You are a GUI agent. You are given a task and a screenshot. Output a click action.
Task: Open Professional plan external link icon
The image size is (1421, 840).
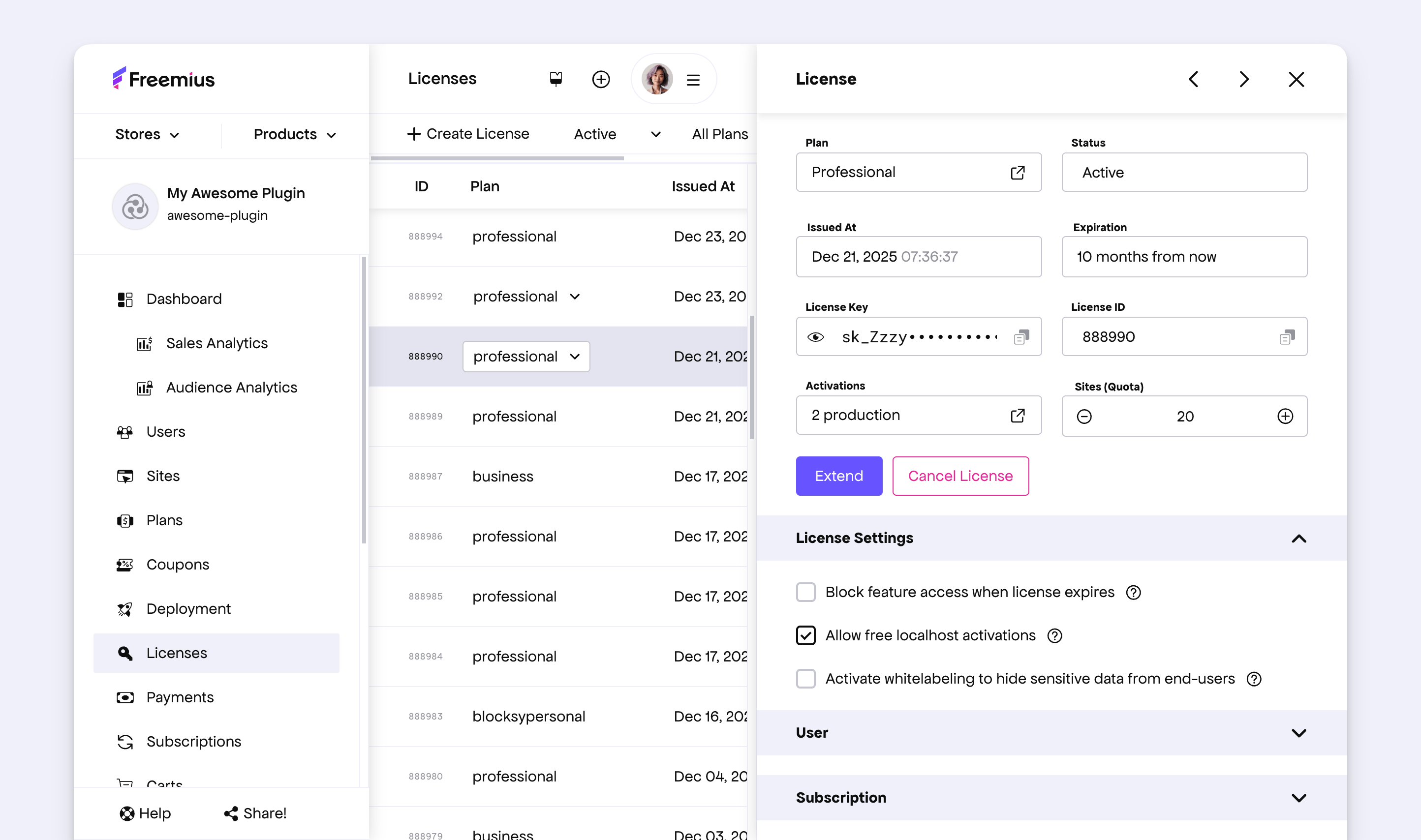click(x=1018, y=172)
